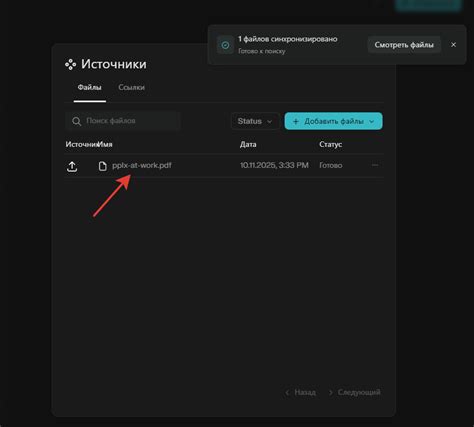
Task: Click the sync checkmark icon in notification
Action: tap(225, 45)
